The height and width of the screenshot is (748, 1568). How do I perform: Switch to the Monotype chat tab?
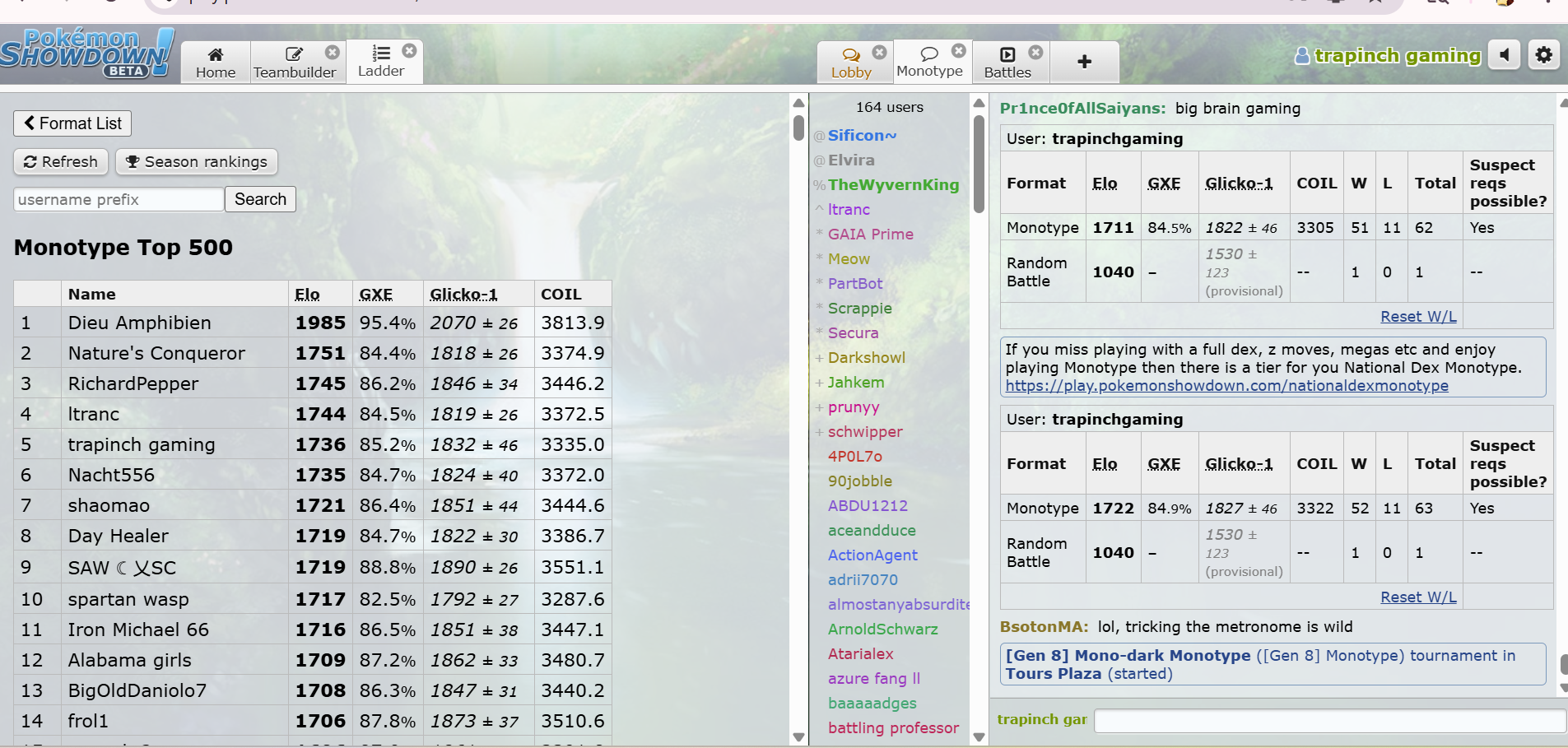(929, 63)
